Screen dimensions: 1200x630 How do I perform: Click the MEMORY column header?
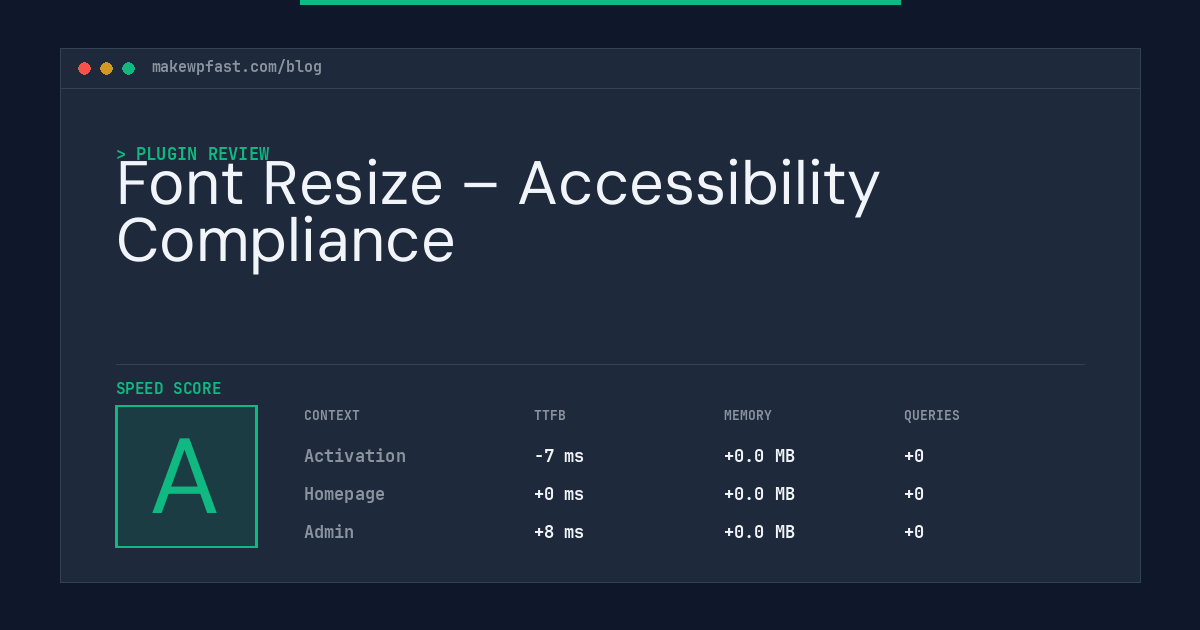tap(748, 416)
